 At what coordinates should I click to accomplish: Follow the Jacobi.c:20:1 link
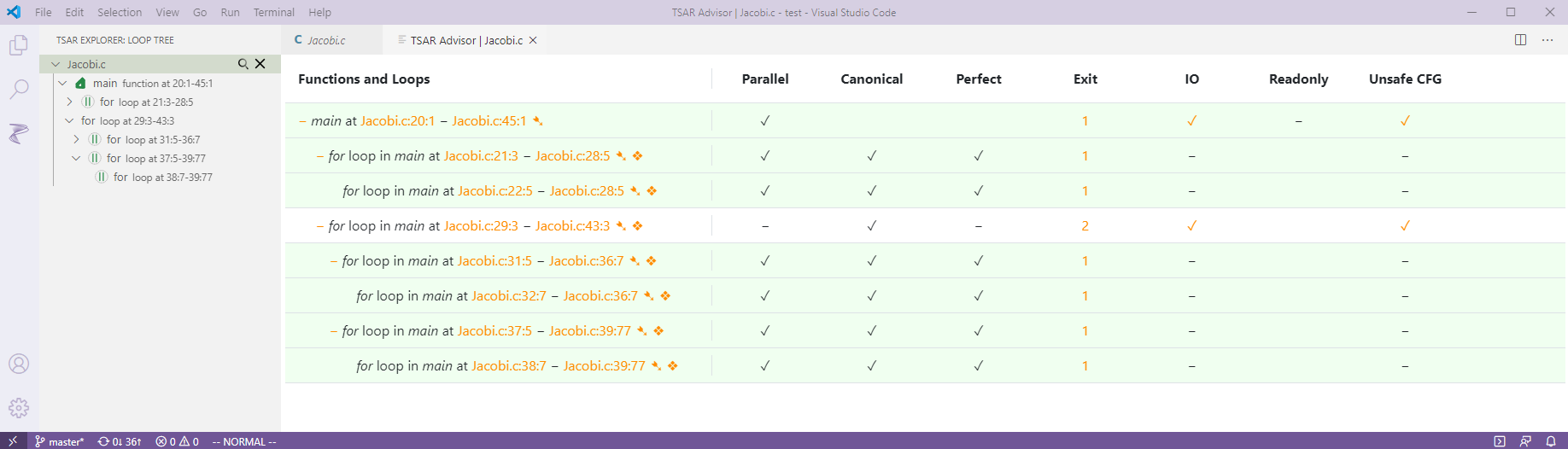(397, 121)
